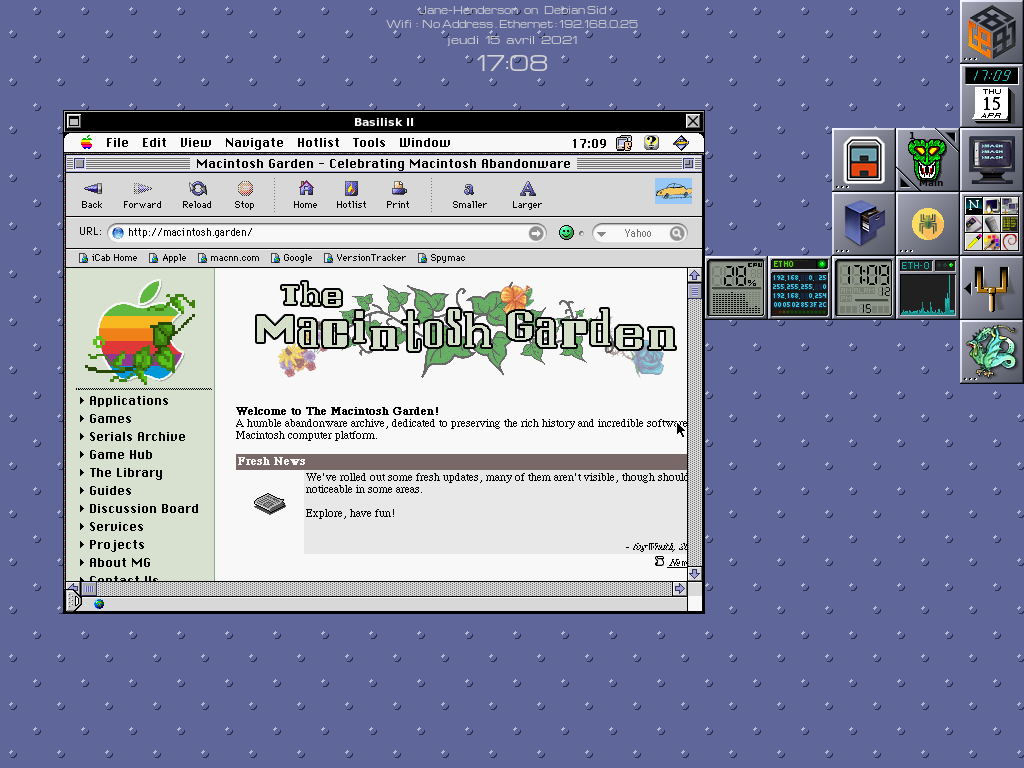Expand the Discussion Board sidebar triangle
The width and height of the screenshot is (1024, 768).
82,508
